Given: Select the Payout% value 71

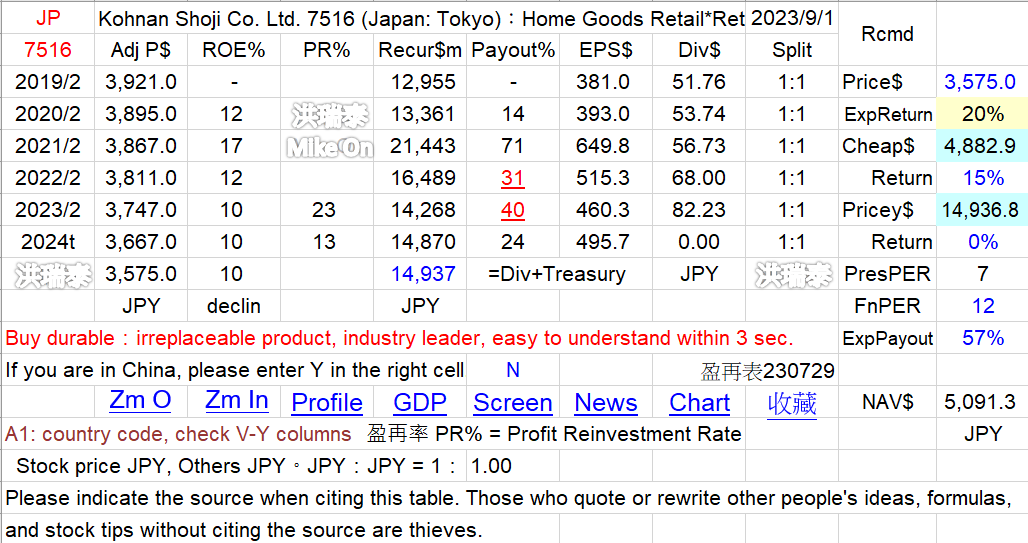Looking at the screenshot, I should point(513,146).
